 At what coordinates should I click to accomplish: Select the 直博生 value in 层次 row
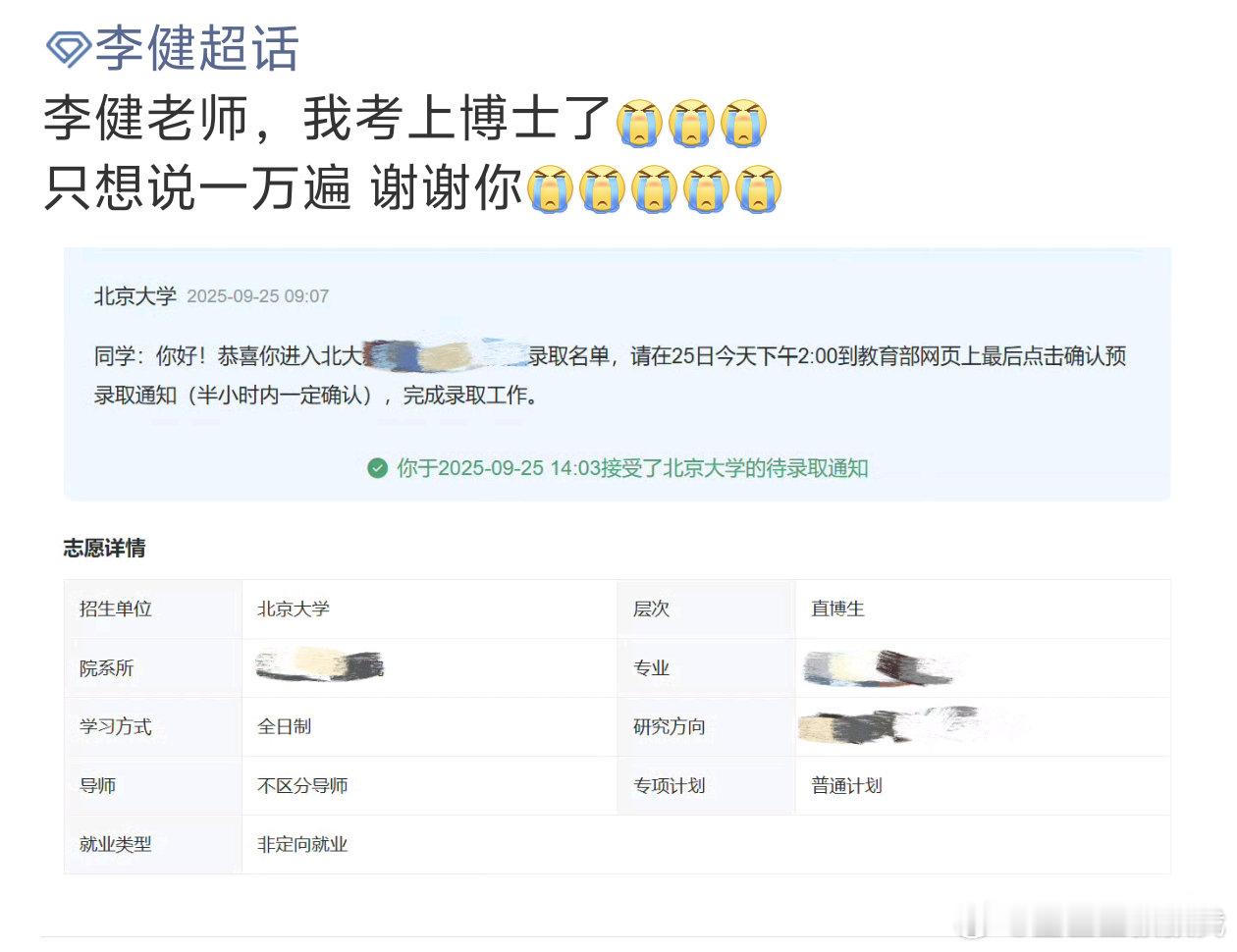pyautogui.click(x=837, y=608)
